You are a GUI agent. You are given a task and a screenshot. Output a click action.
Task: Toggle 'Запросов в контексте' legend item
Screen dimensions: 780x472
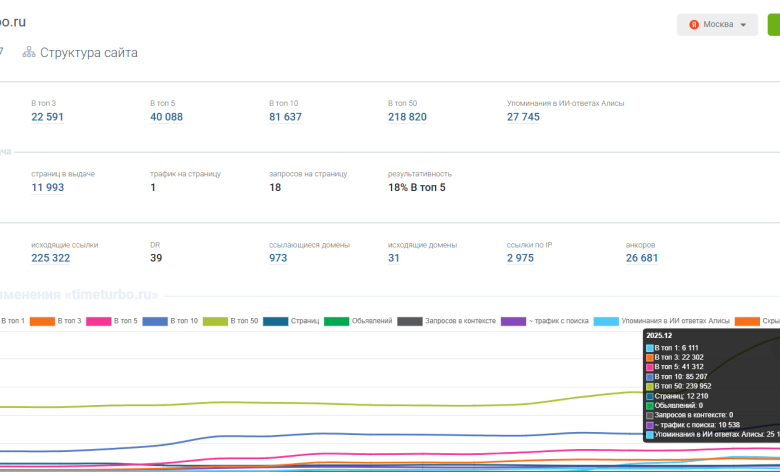pyautogui.click(x=444, y=321)
